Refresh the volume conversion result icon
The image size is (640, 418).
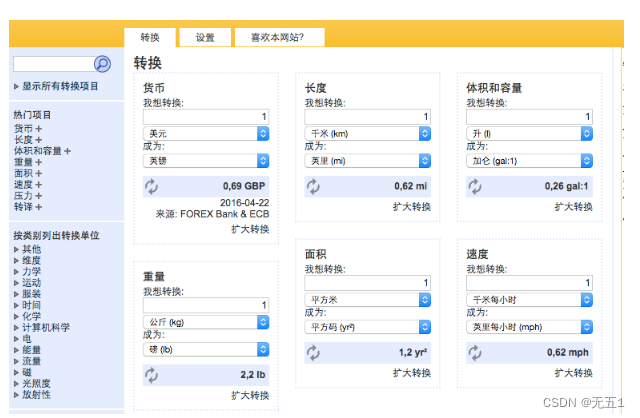475,187
